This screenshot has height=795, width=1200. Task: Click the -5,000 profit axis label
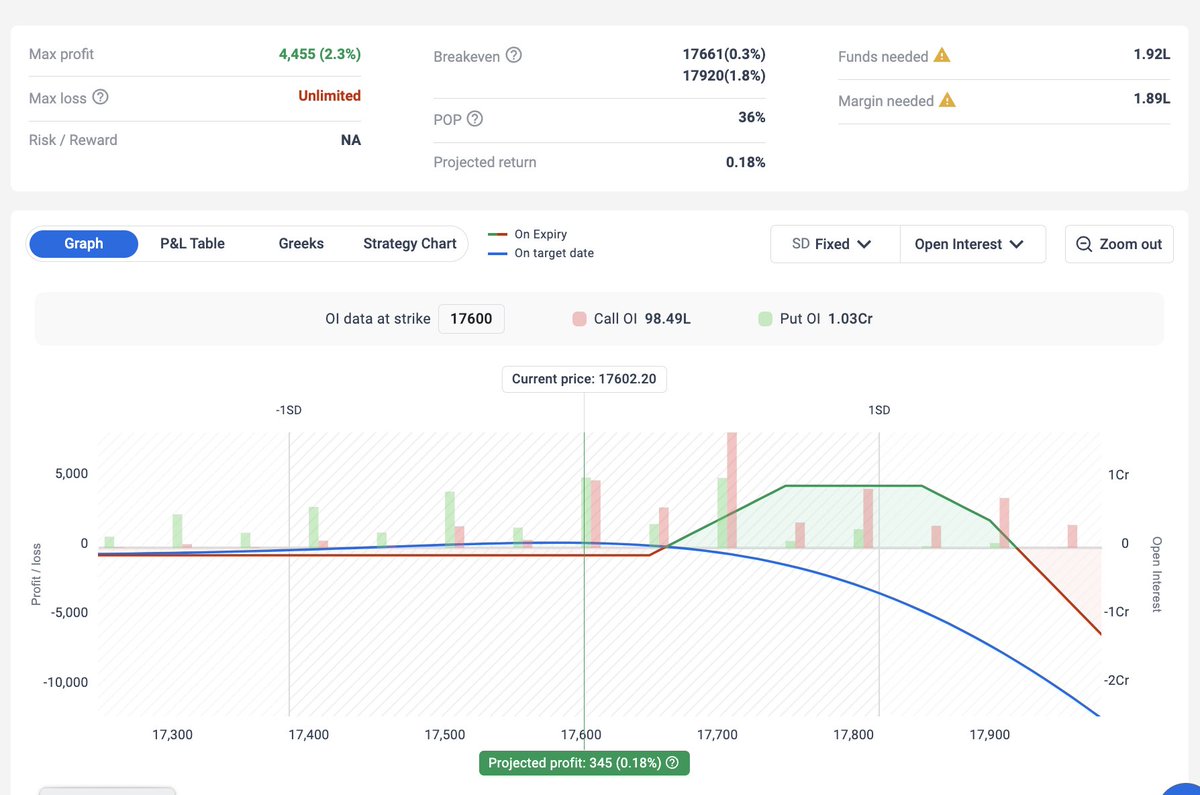[x=69, y=612]
